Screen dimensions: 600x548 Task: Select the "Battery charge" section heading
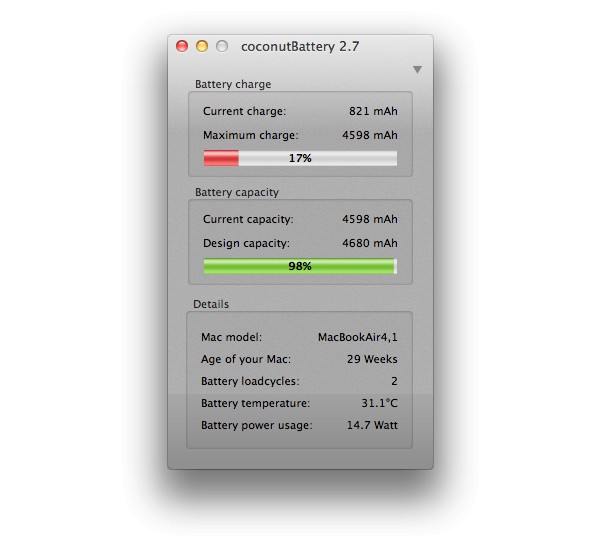(233, 84)
